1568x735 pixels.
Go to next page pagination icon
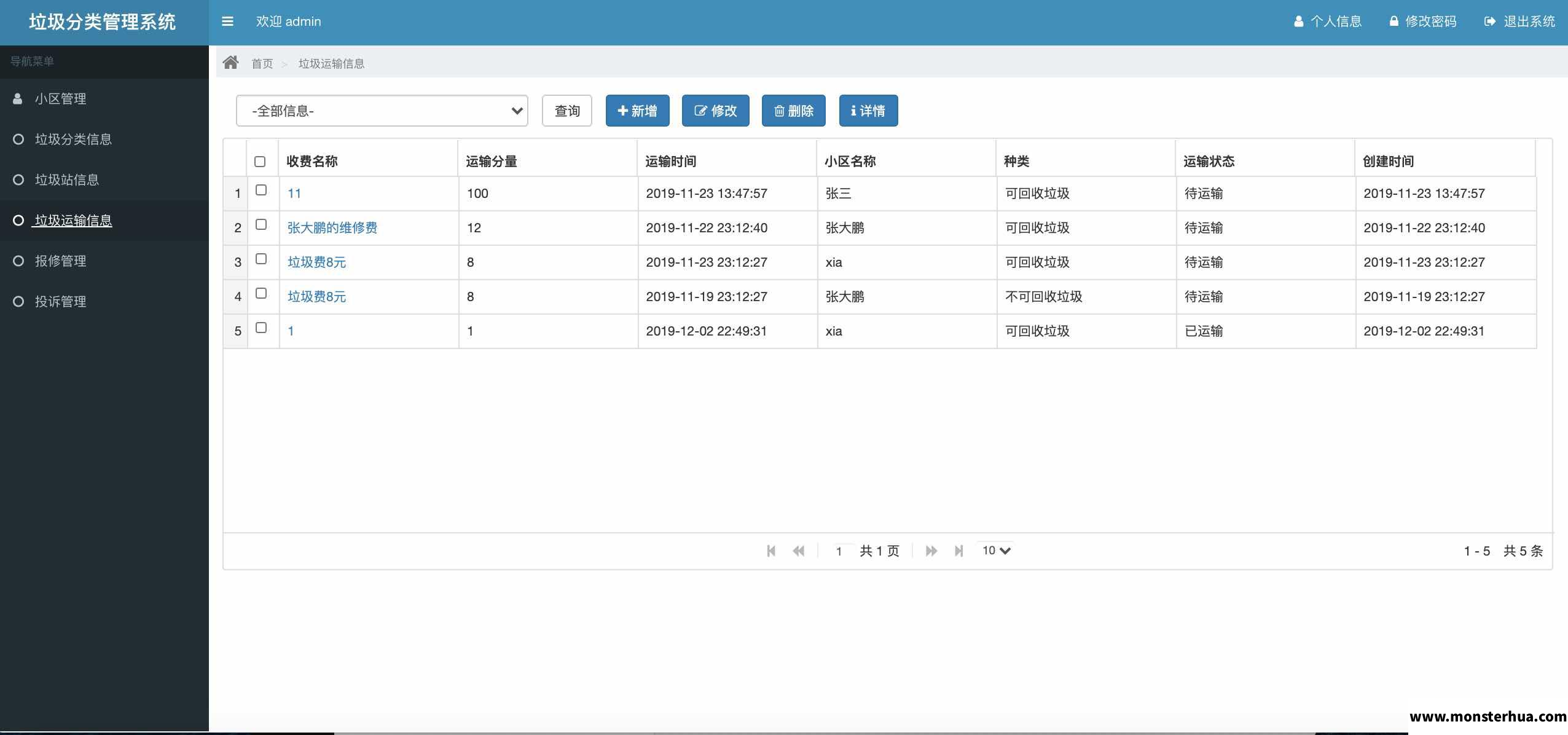click(x=931, y=551)
